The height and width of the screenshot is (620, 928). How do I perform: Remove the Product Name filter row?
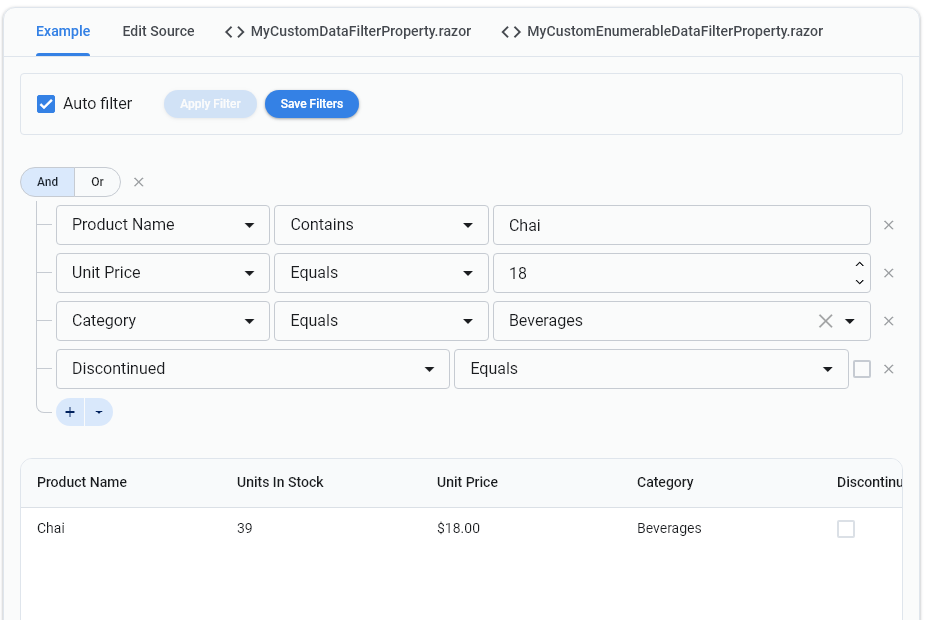(x=888, y=224)
